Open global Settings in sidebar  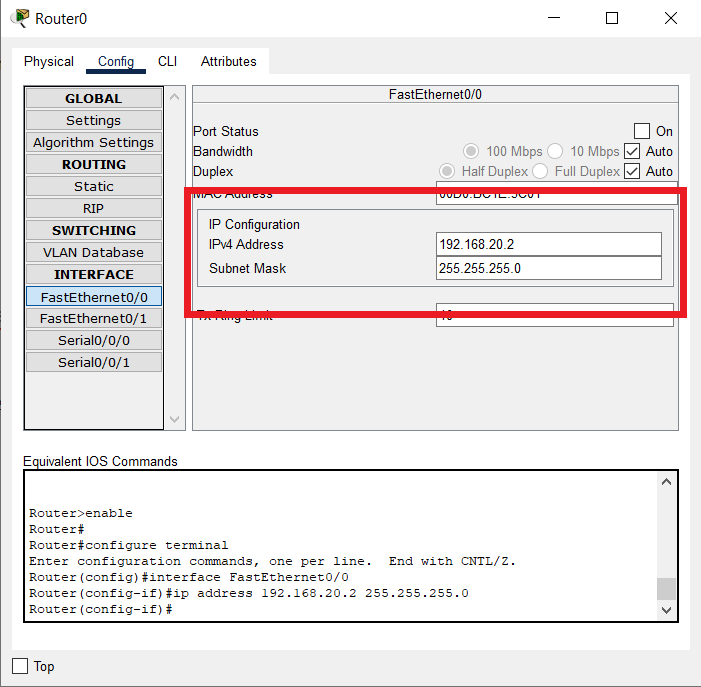tap(94, 120)
